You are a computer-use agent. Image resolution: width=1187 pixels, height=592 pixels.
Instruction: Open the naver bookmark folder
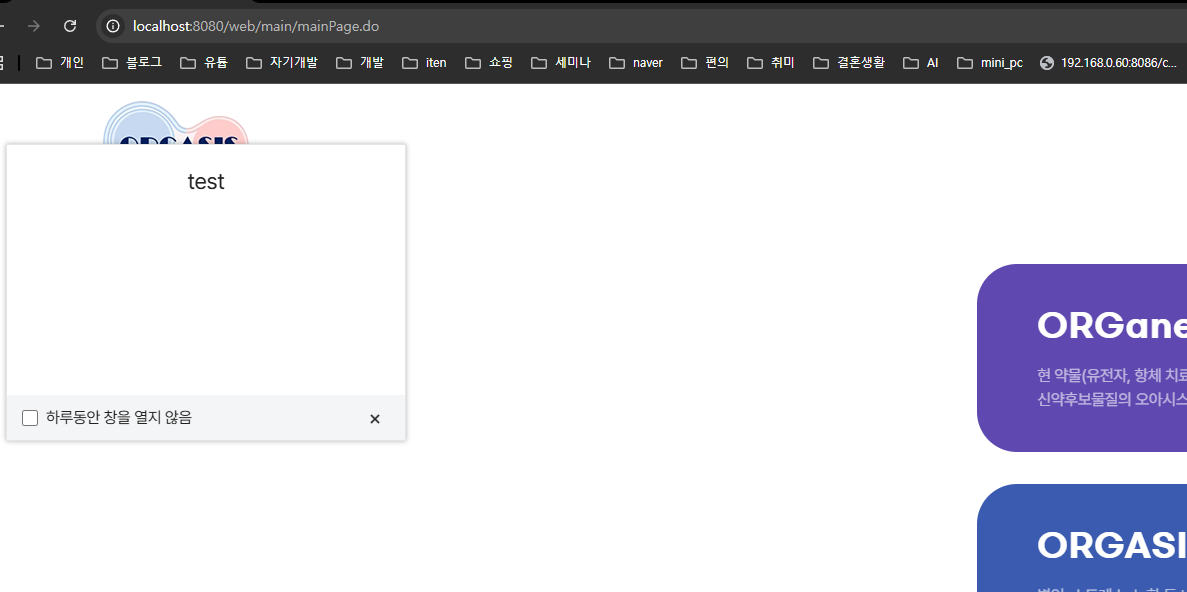(636, 63)
